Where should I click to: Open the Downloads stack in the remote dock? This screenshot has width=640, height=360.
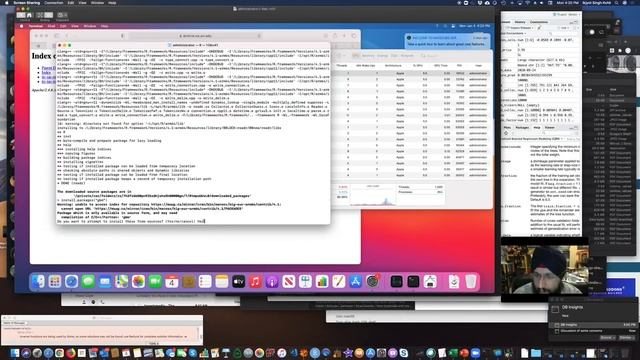point(454,282)
